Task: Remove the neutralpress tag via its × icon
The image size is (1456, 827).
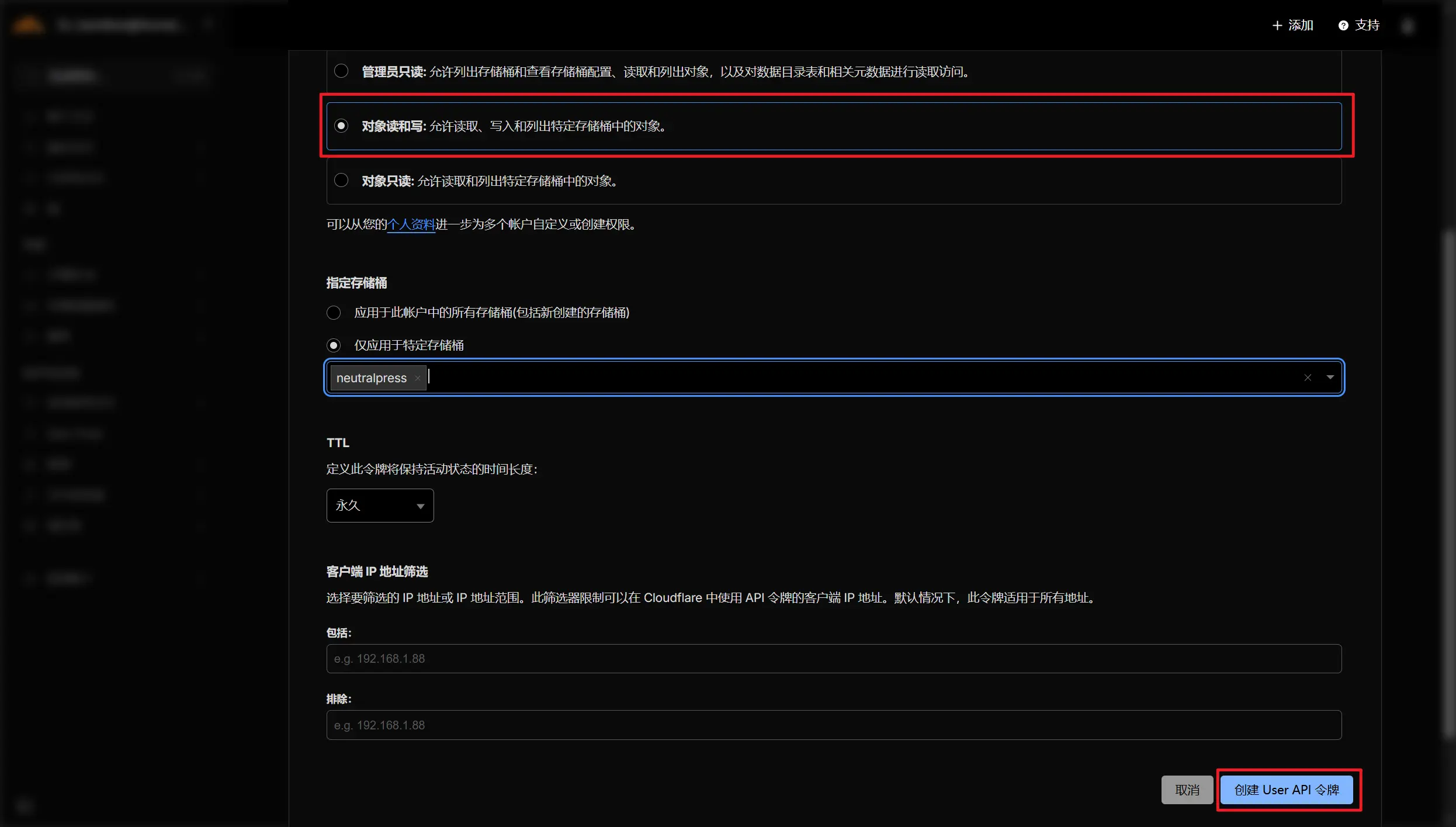Action: point(417,378)
